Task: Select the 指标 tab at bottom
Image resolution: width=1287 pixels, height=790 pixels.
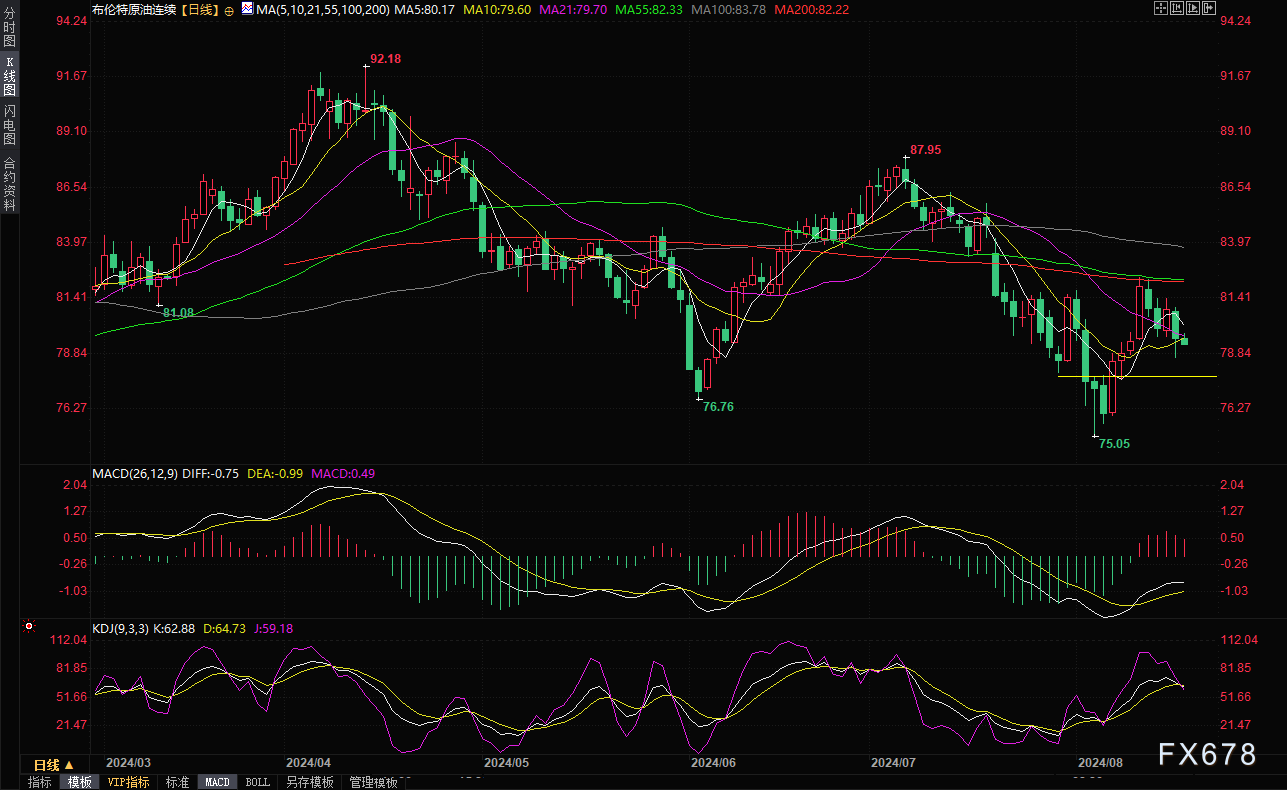Action: (x=40, y=782)
